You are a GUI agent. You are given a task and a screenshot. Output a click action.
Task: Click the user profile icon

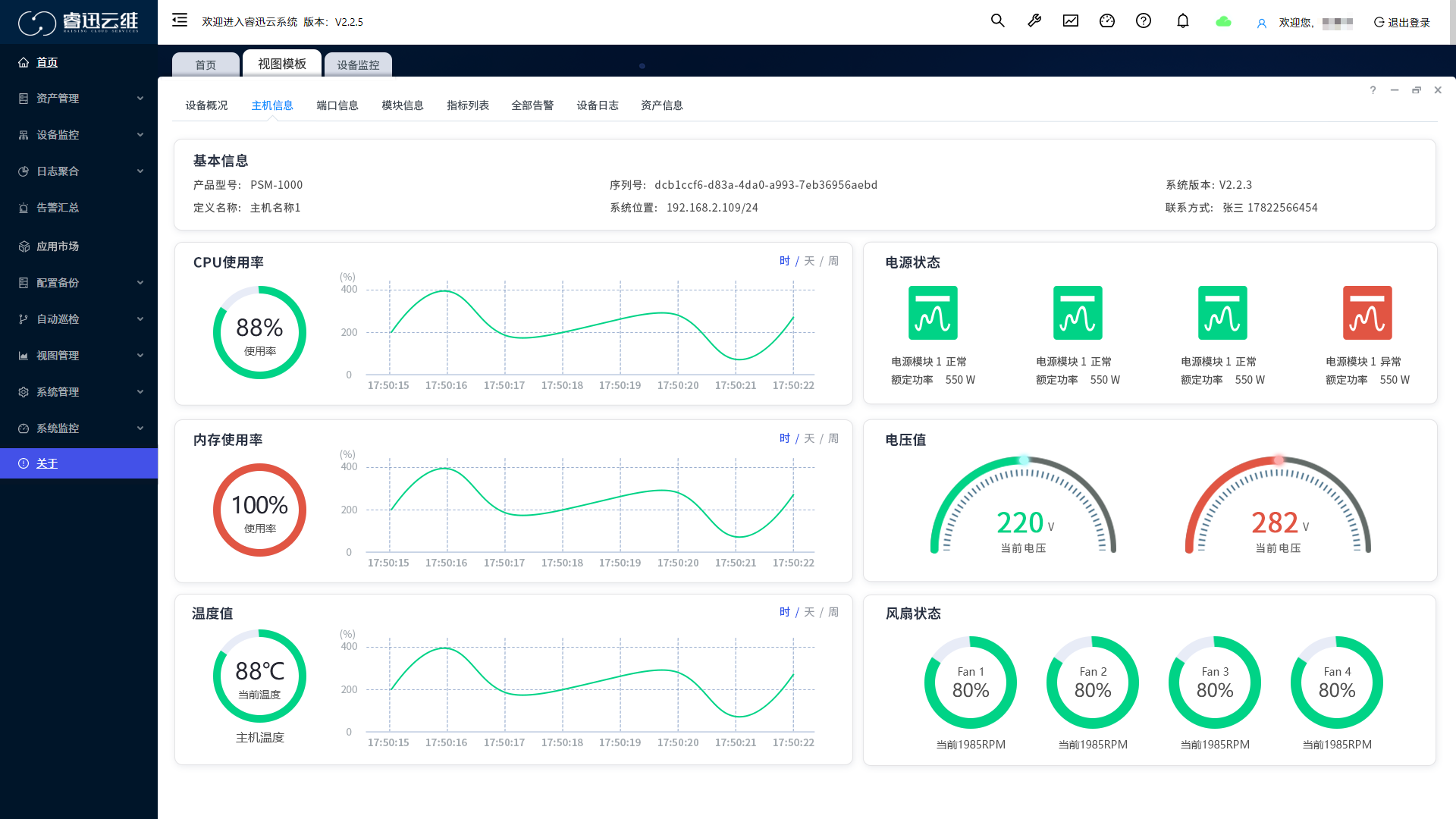pos(1262,24)
